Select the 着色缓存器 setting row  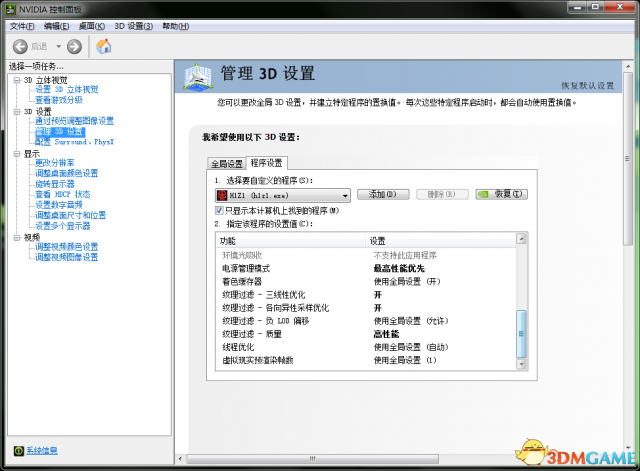pos(366,282)
